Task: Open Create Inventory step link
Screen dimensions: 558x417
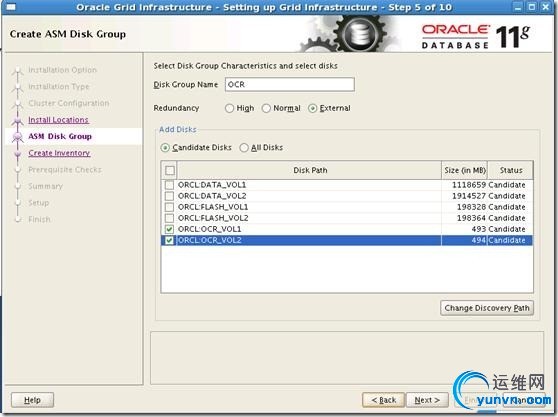Action: [x=59, y=153]
